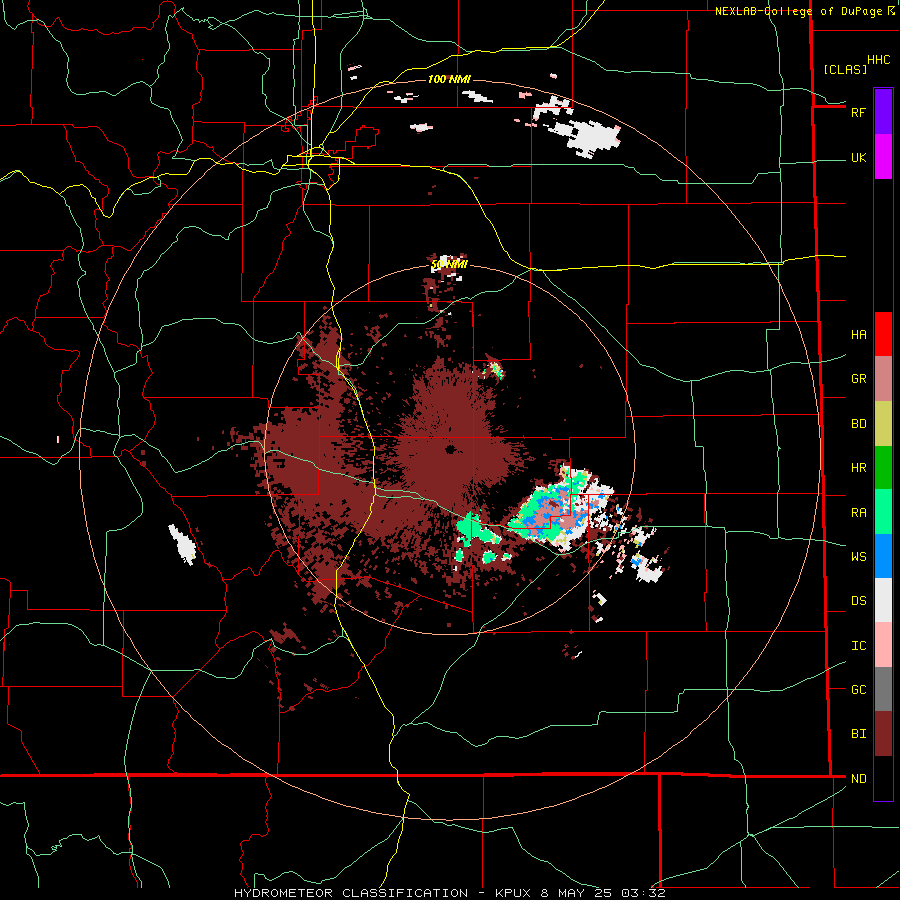The width and height of the screenshot is (900, 900).
Task: Select the IC legend label
Action: 858,646
